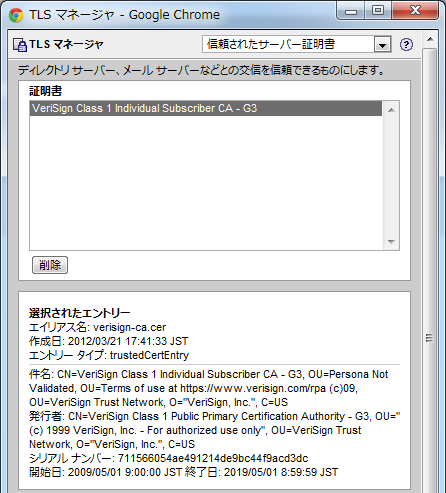Screen dimensions: 446x493
Task: Open the 信頼されたサーバー証明書 dropdown
Action: (297, 44)
